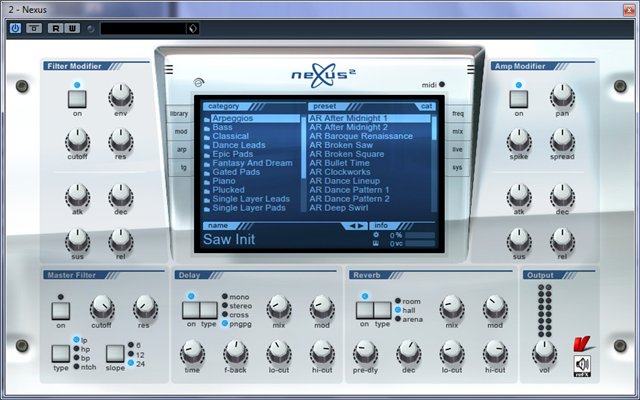Click the red V Vengeance logo
This screenshot has width=640, height=400.
click(x=582, y=344)
